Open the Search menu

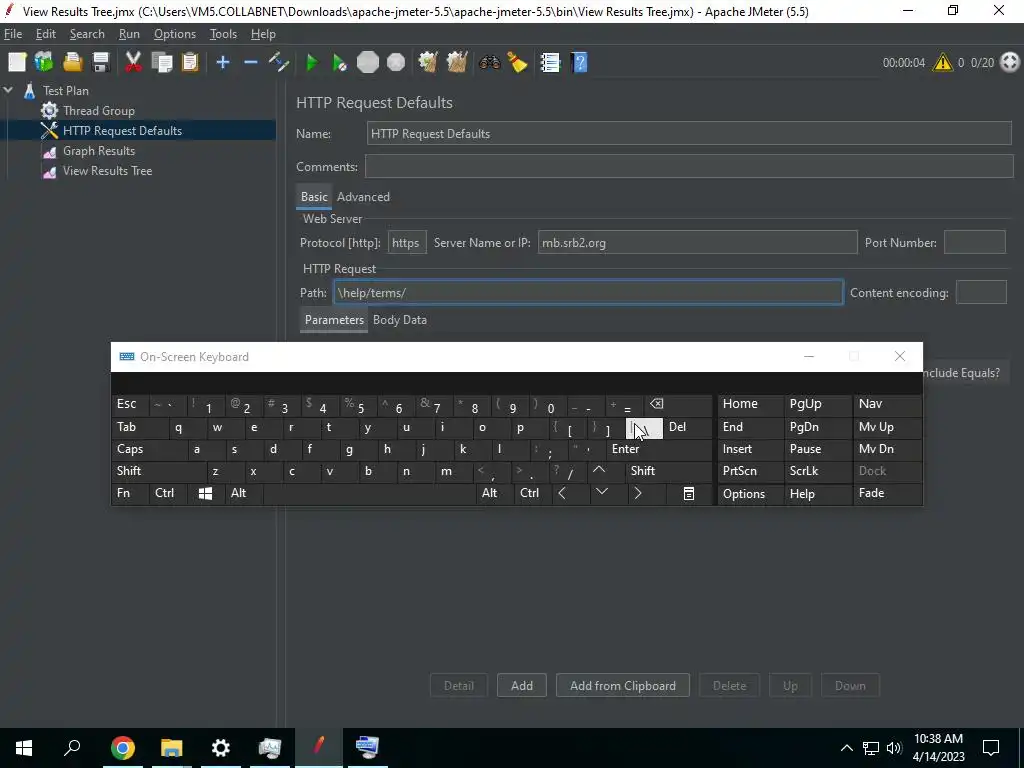point(87,34)
